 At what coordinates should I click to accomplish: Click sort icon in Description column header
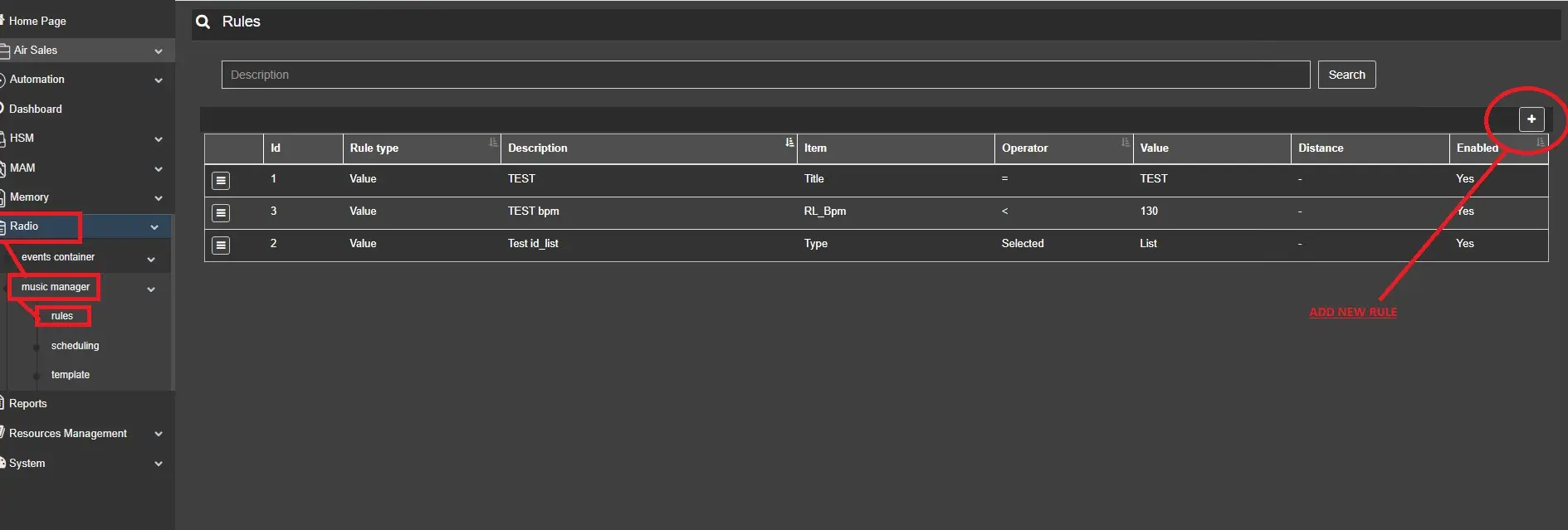coord(789,143)
